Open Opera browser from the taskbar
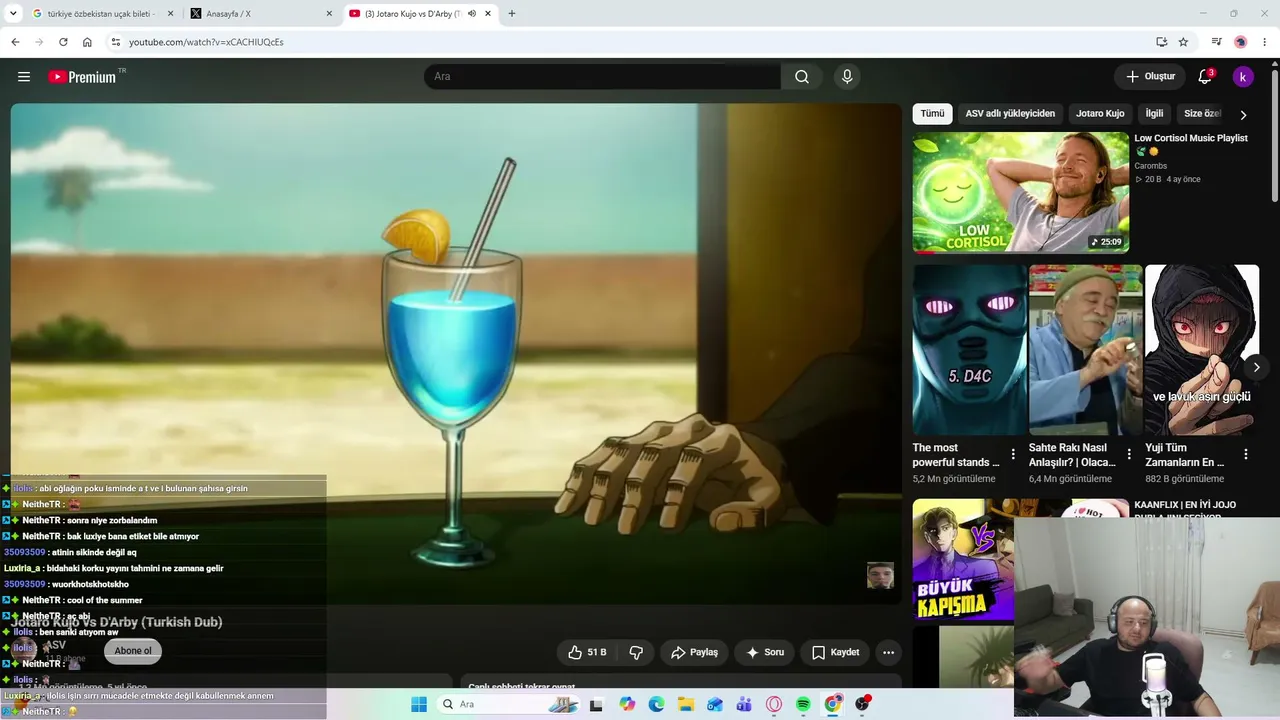Screen dimensions: 1280x720 (773, 704)
